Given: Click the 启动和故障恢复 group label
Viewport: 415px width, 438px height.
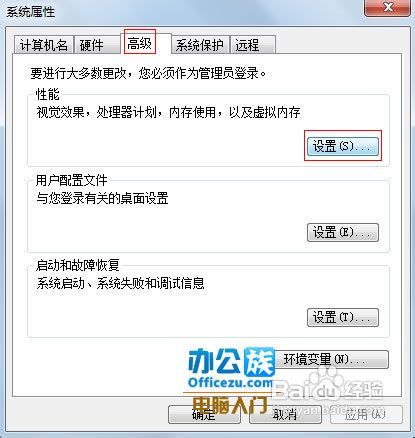Looking at the screenshot, I should coord(77,266).
